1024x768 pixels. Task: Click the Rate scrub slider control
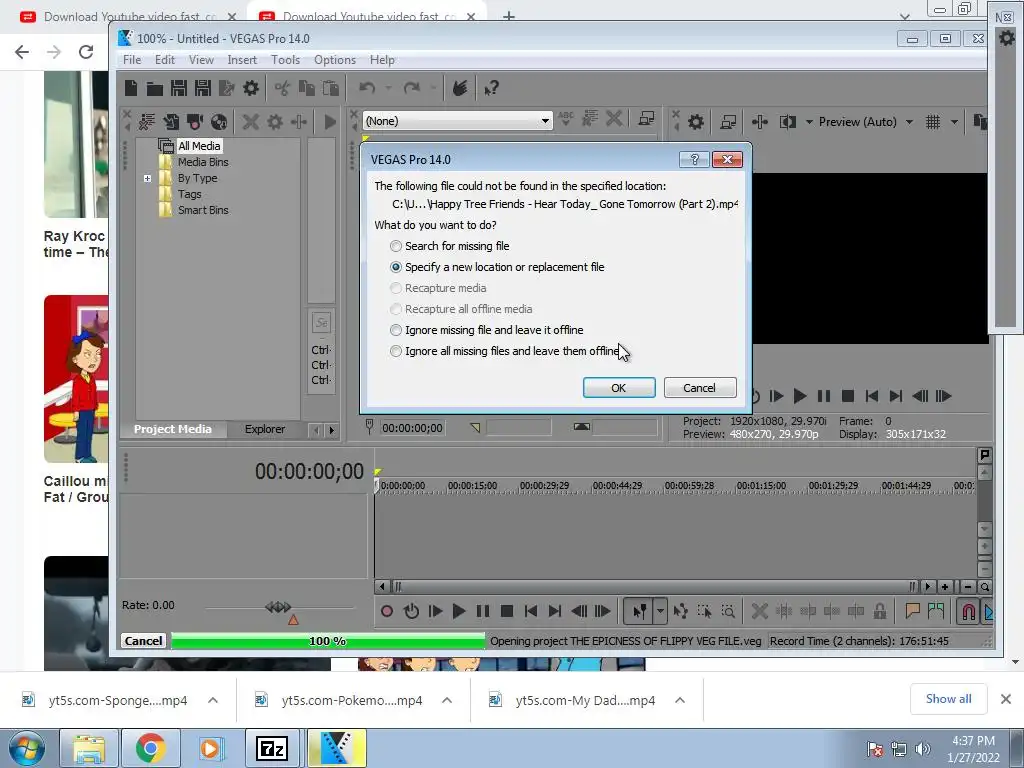click(278, 607)
